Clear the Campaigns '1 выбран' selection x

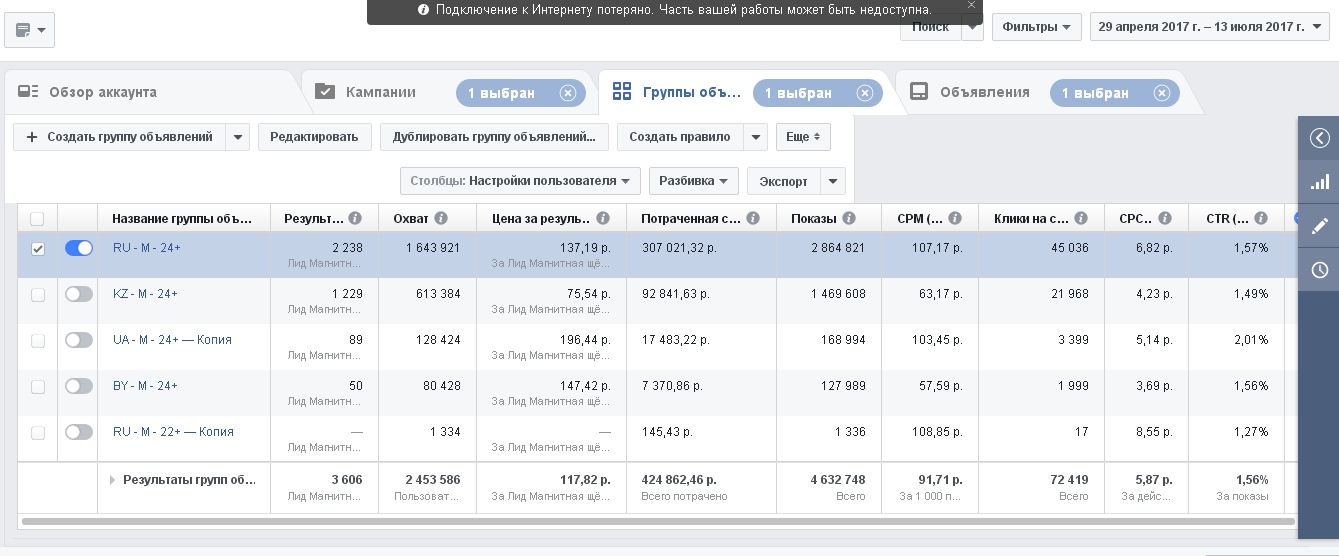(x=568, y=93)
